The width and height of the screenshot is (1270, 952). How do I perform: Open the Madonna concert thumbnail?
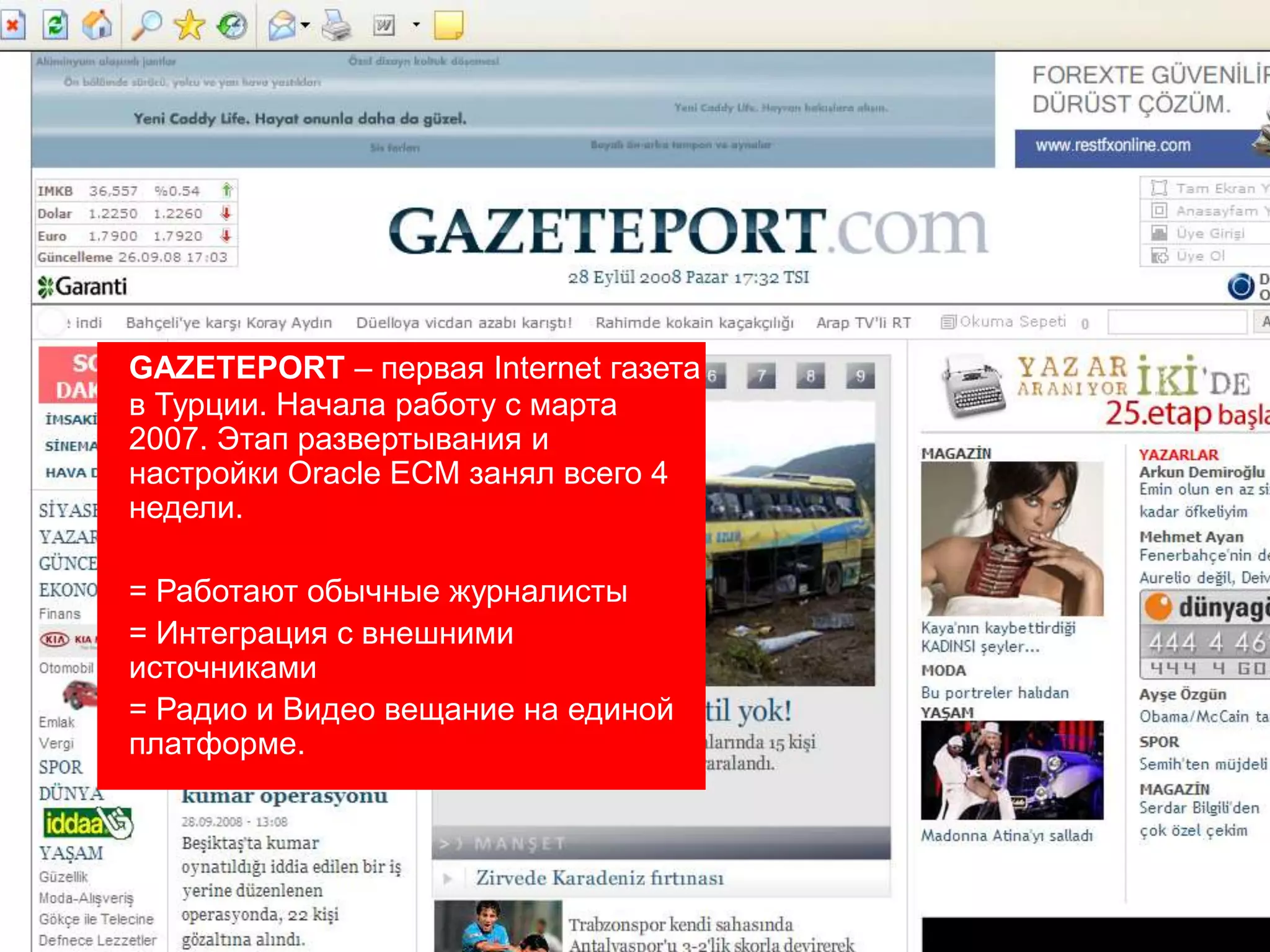(x=1012, y=770)
